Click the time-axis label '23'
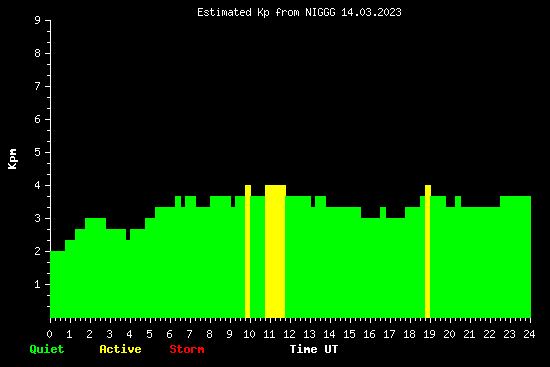 click(x=509, y=334)
